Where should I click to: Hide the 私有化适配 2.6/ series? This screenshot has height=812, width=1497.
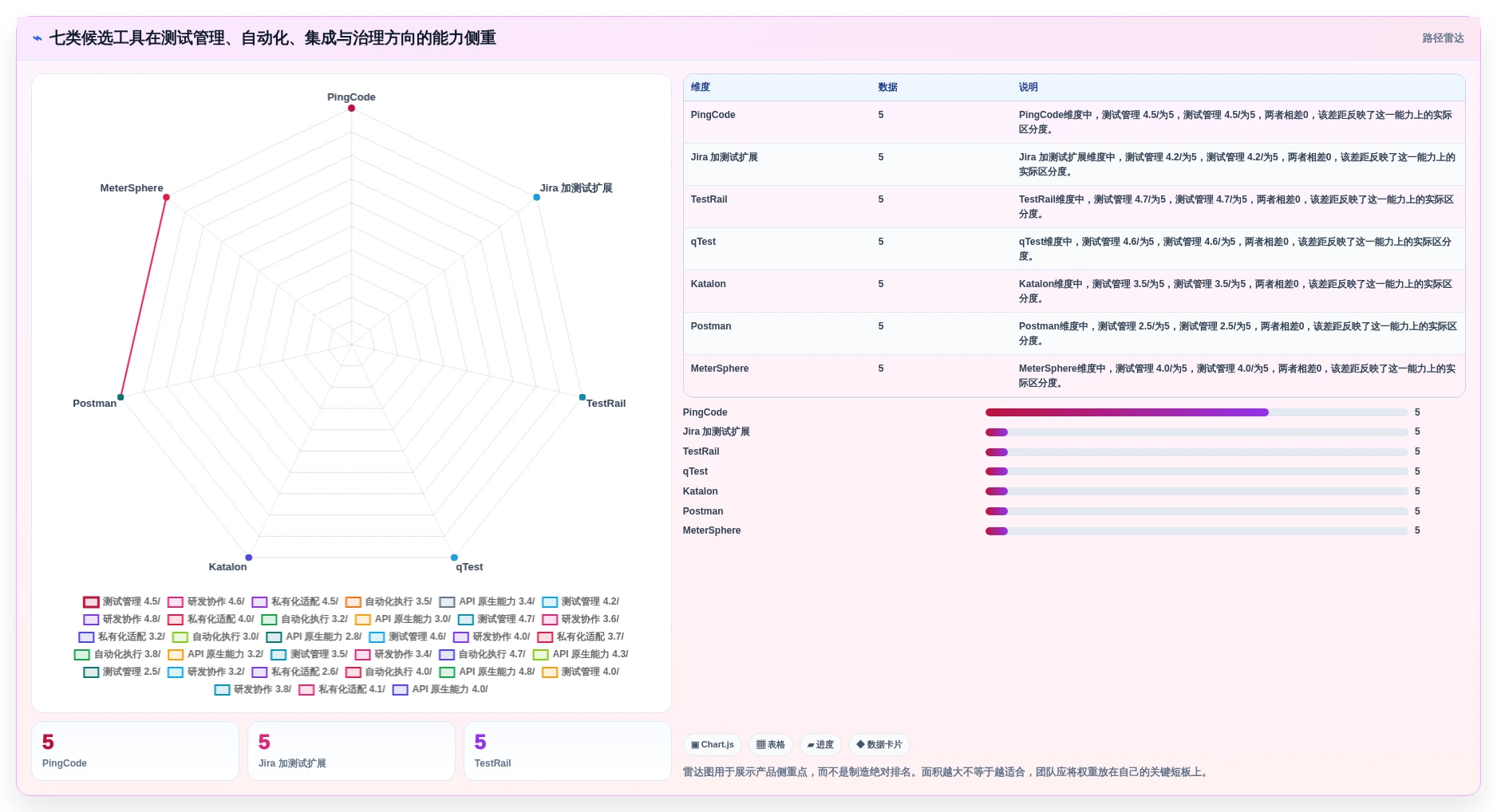[x=295, y=672]
